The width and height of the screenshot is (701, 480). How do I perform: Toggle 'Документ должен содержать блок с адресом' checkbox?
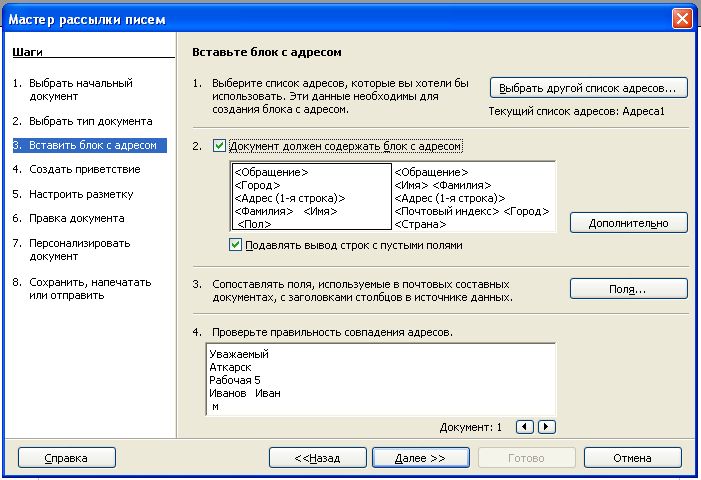click(x=219, y=146)
